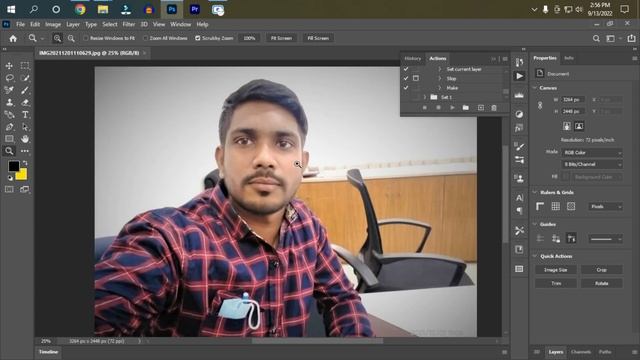Screen dimensions: 640x360
Task: Toggle check for Set current layer step
Action: tap(406, 69)
